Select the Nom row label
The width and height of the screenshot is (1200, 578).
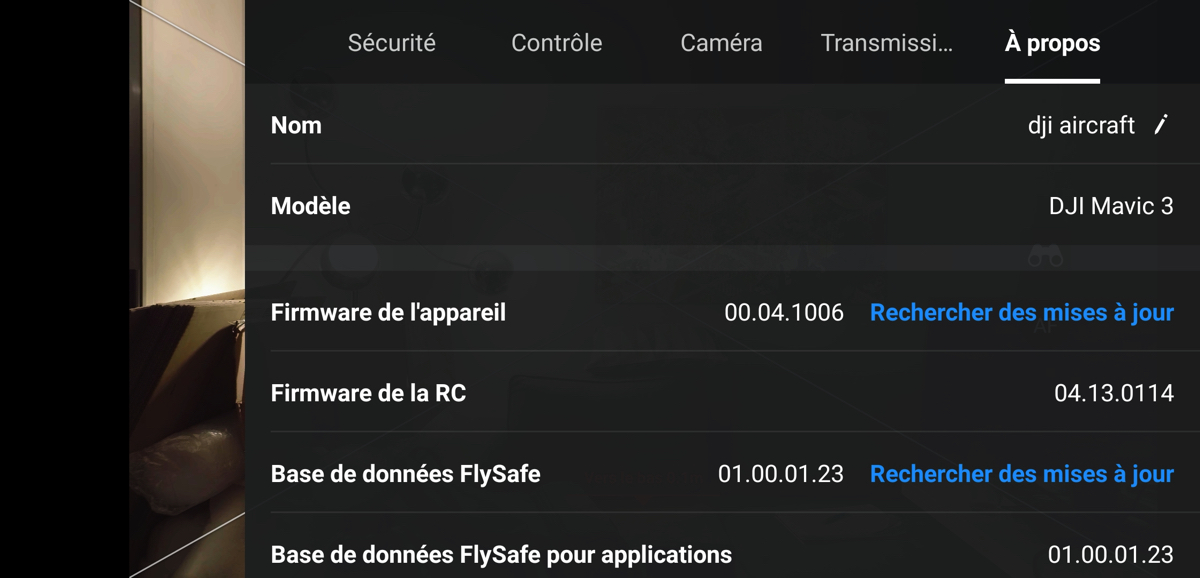click(296, 125)
